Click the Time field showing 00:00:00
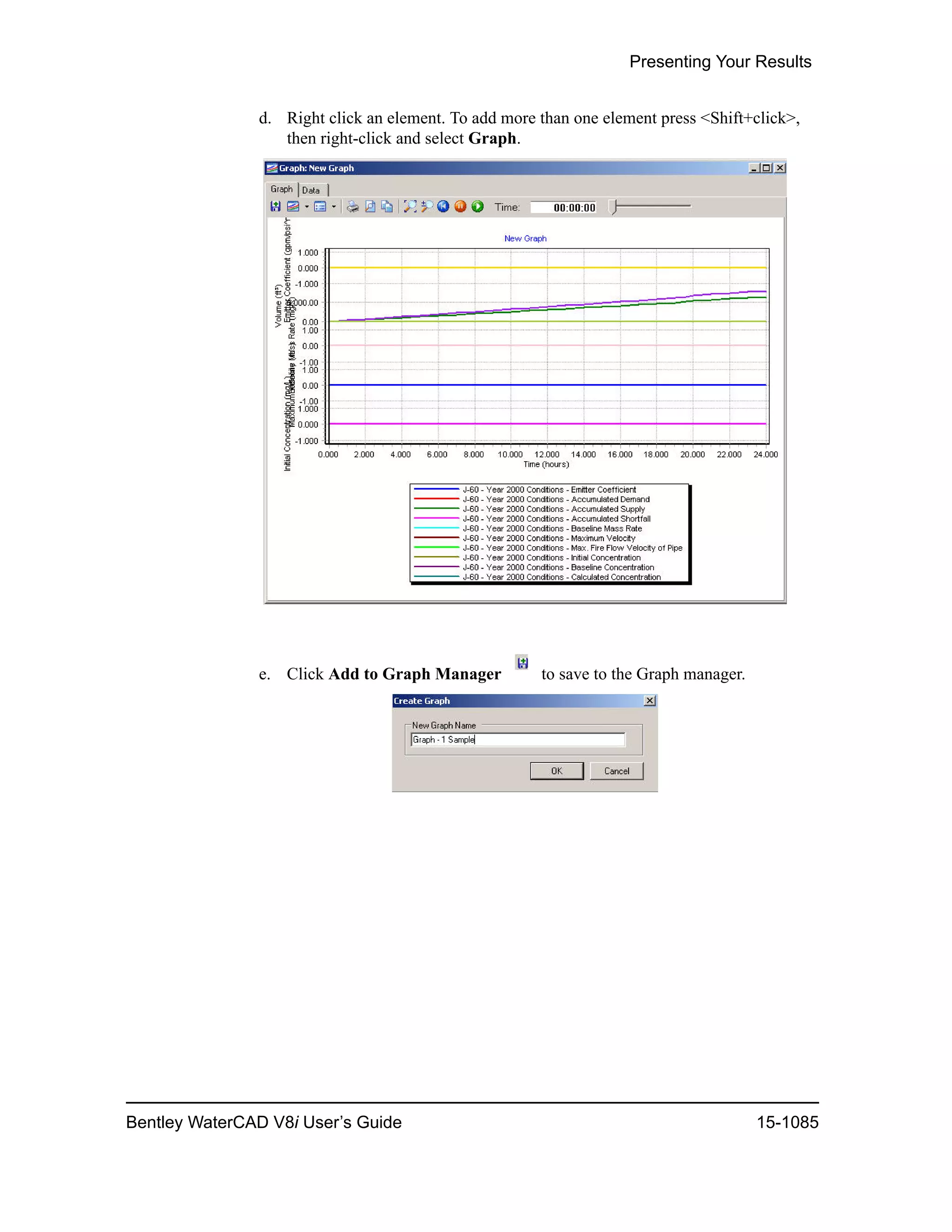Viewport: 952px width, 1232px height. (x=564, y=208)
